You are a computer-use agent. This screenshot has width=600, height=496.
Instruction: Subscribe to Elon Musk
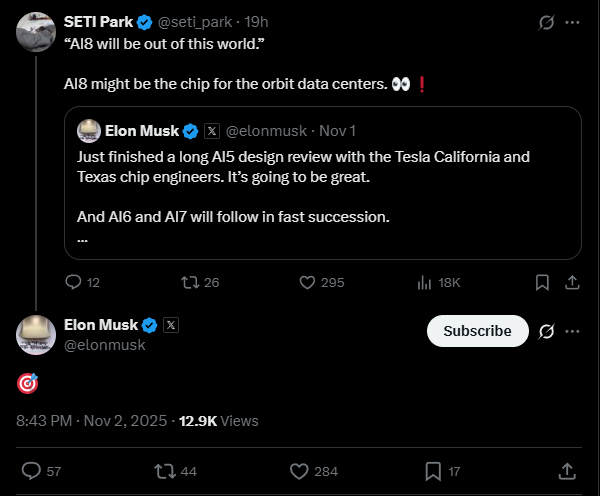pyautogui.click(x=477, y=331)
